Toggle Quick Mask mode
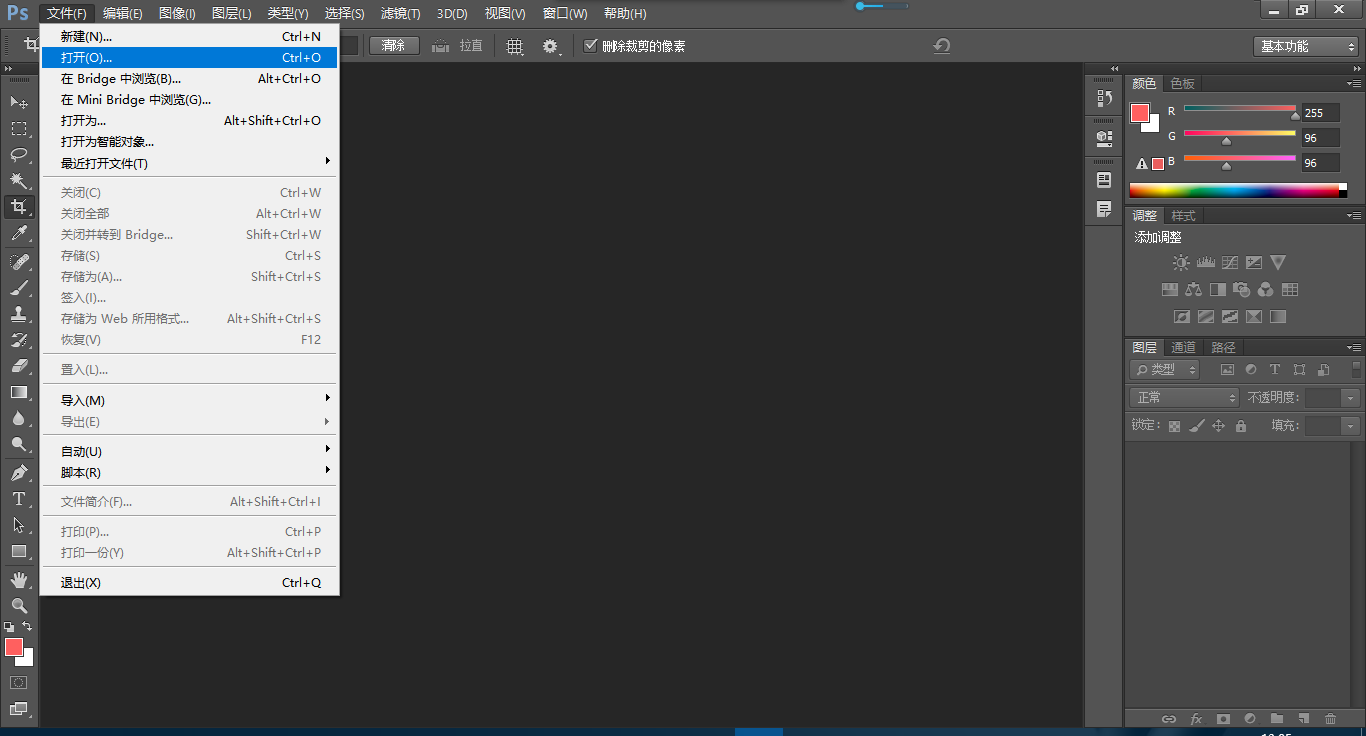Viewport: 1366px width, 736px height. (19, 682)
